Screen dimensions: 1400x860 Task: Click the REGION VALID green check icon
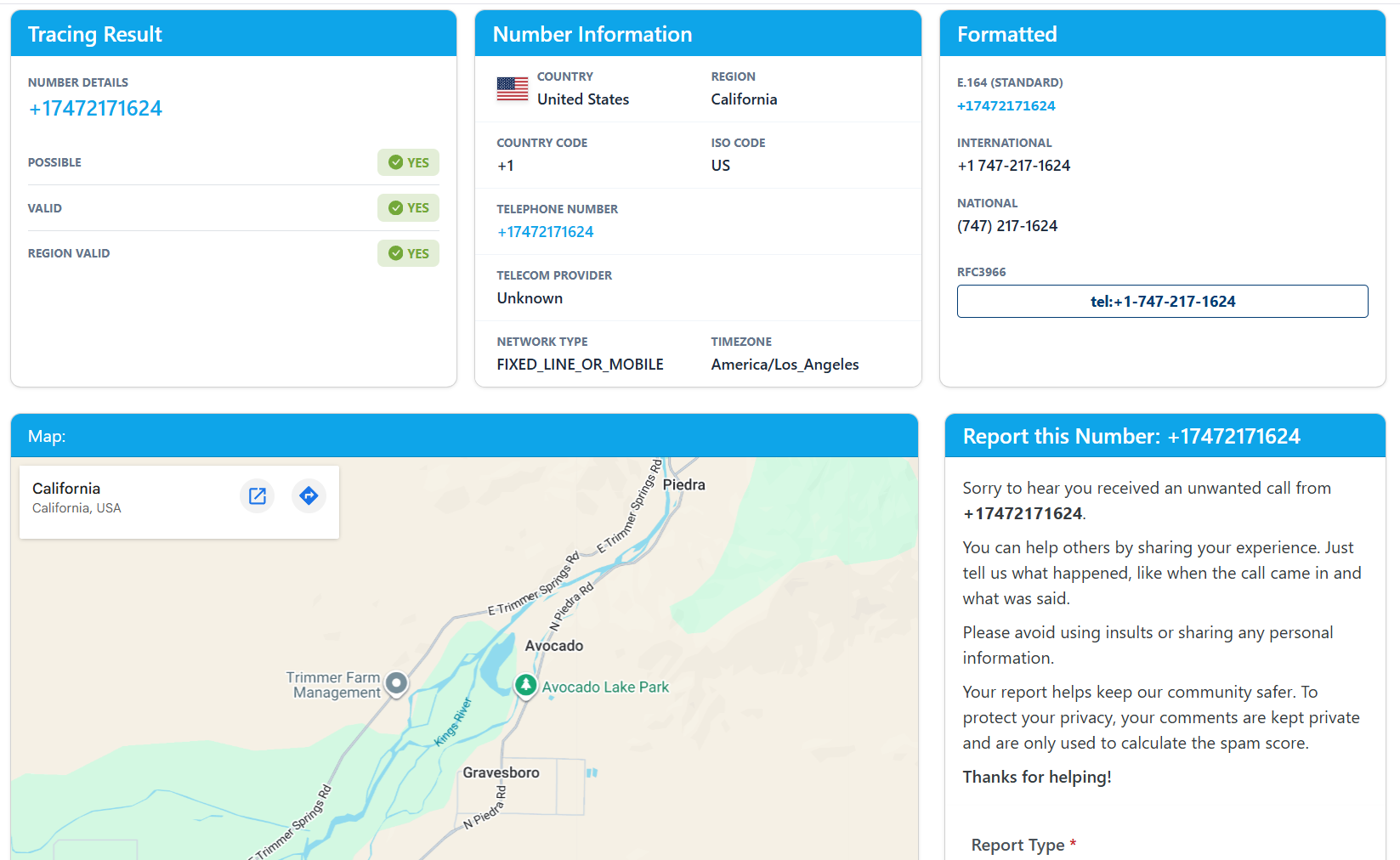click(x=395, y=253)
